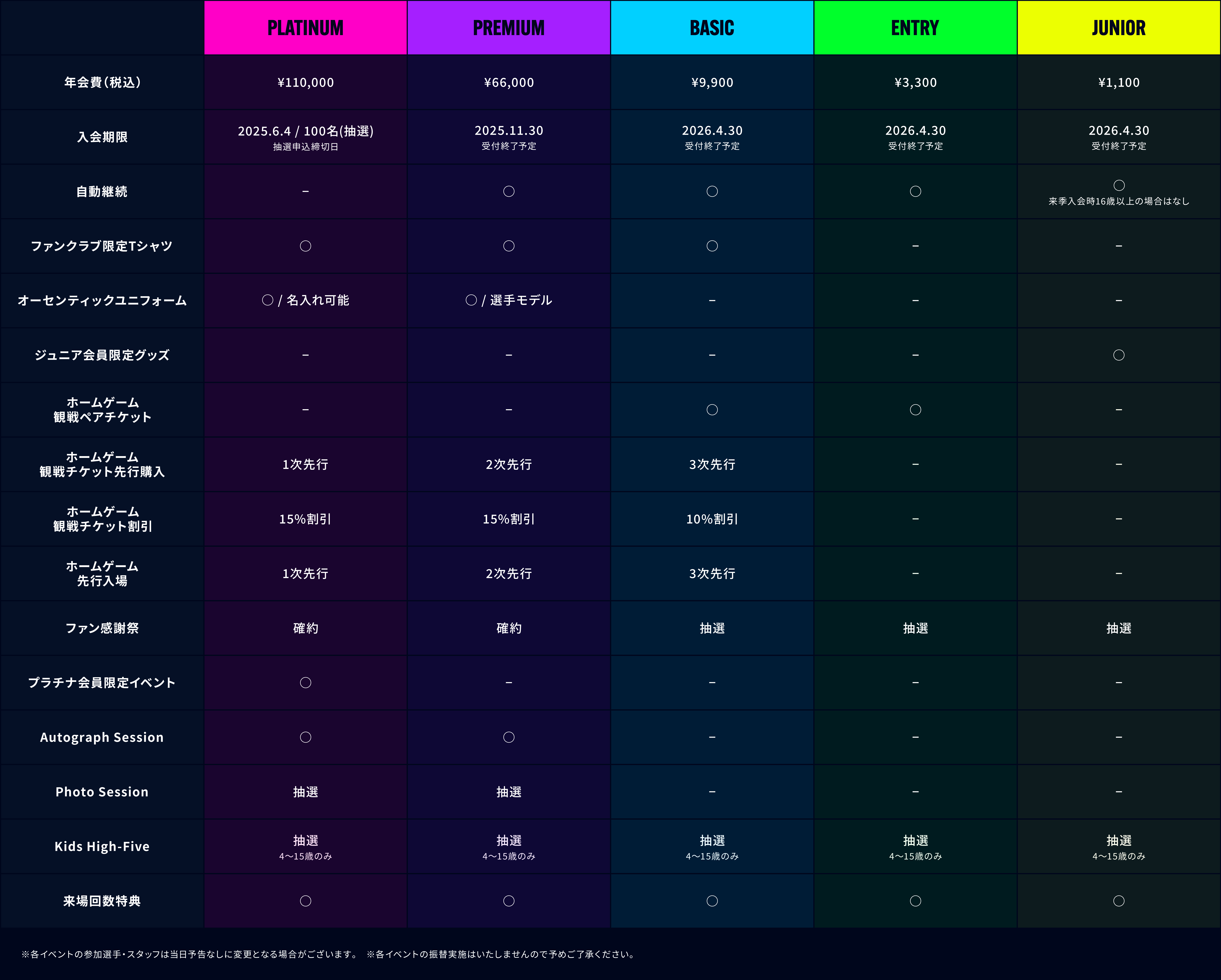1221x980 pixels.
Task: Click the 名入れ可能 uniform cell
Action: (x=305, y=300)
